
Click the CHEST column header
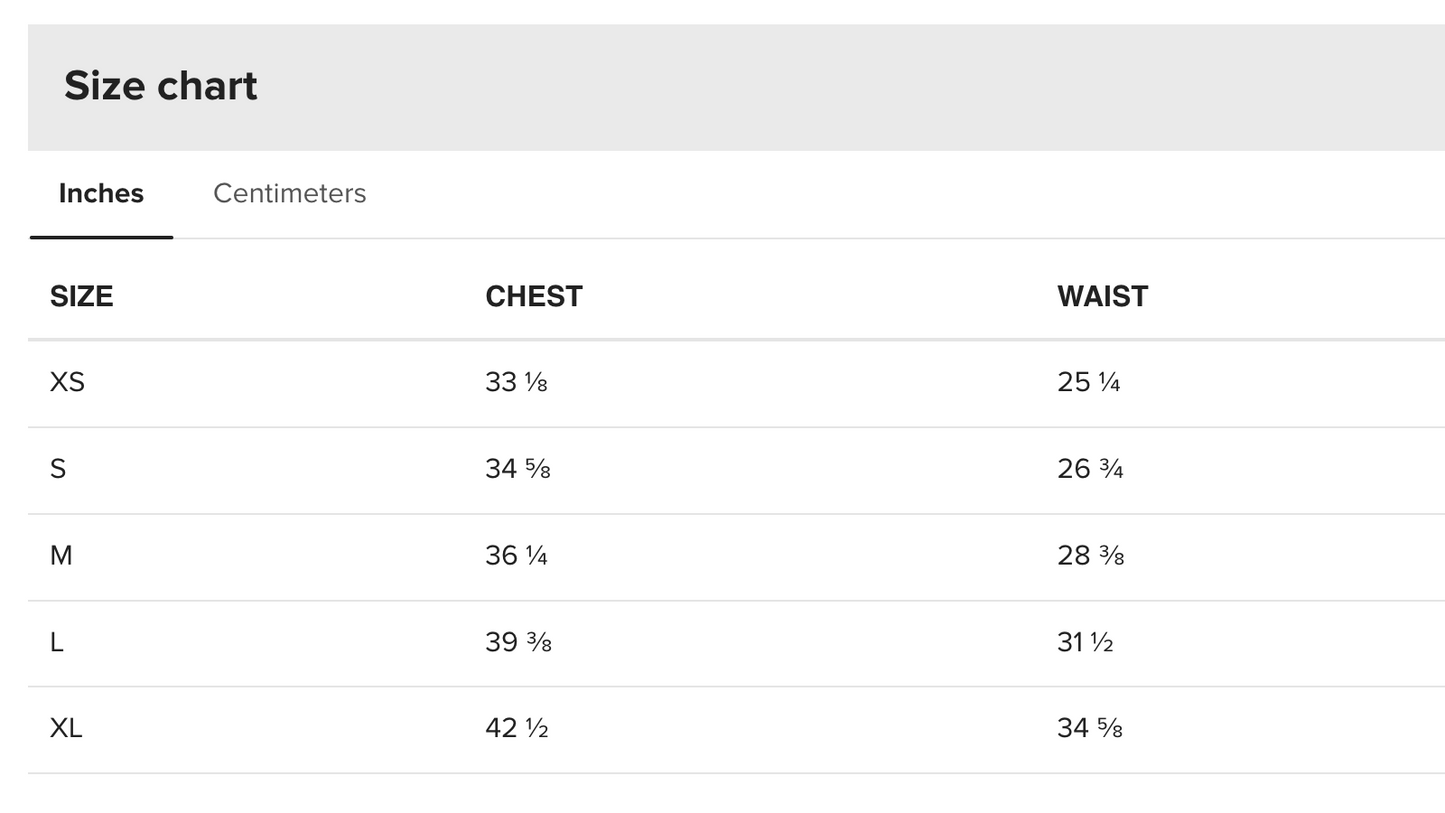tap(534, 297)
